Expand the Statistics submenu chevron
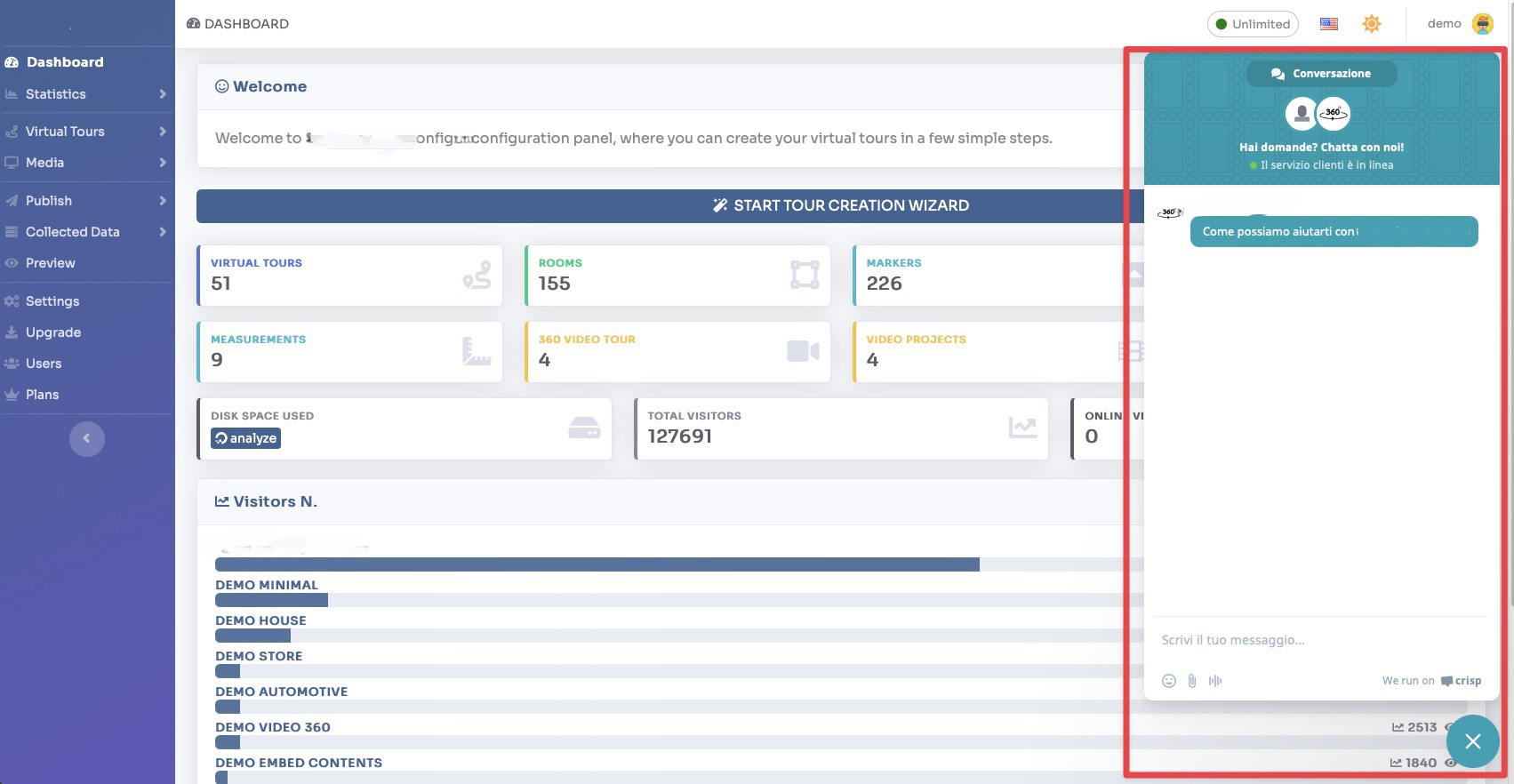The image size is (1514, 784). coord(163,94)
